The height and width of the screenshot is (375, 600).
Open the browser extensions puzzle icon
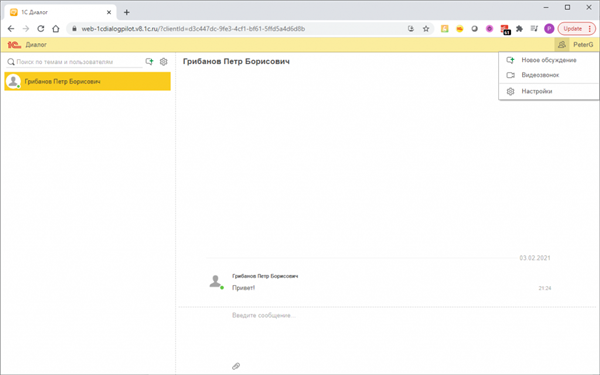pos(519,29)
